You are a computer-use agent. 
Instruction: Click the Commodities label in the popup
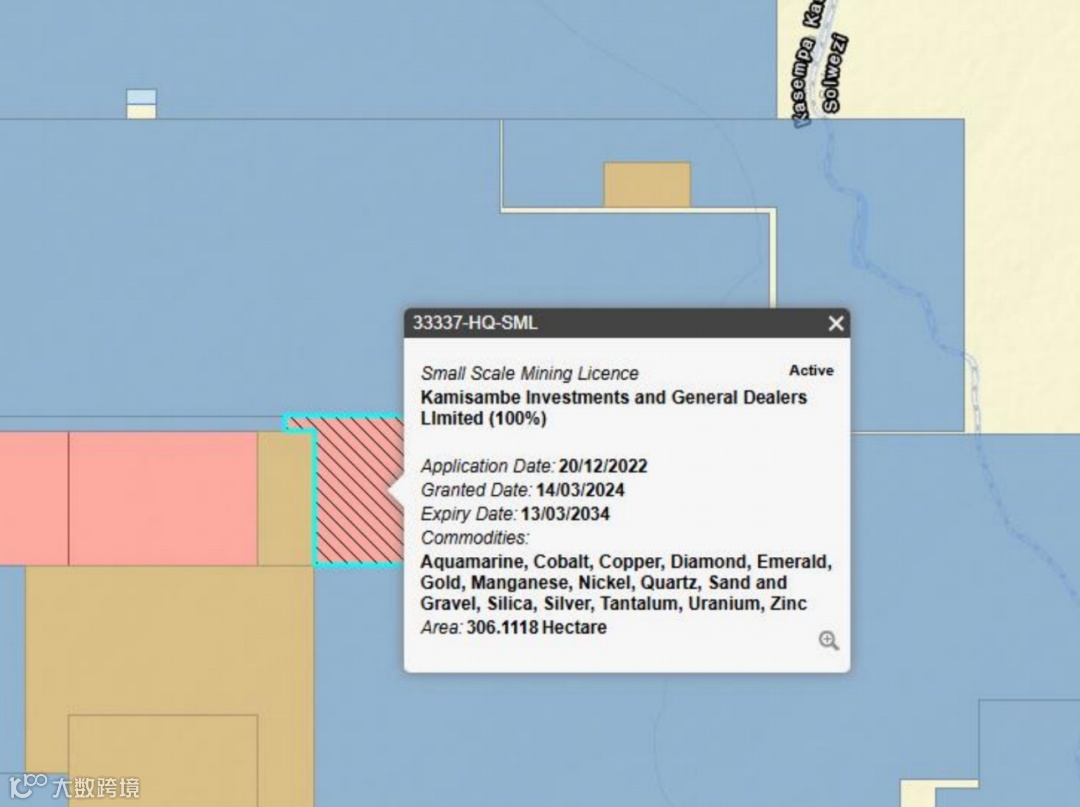pos(475,538)
